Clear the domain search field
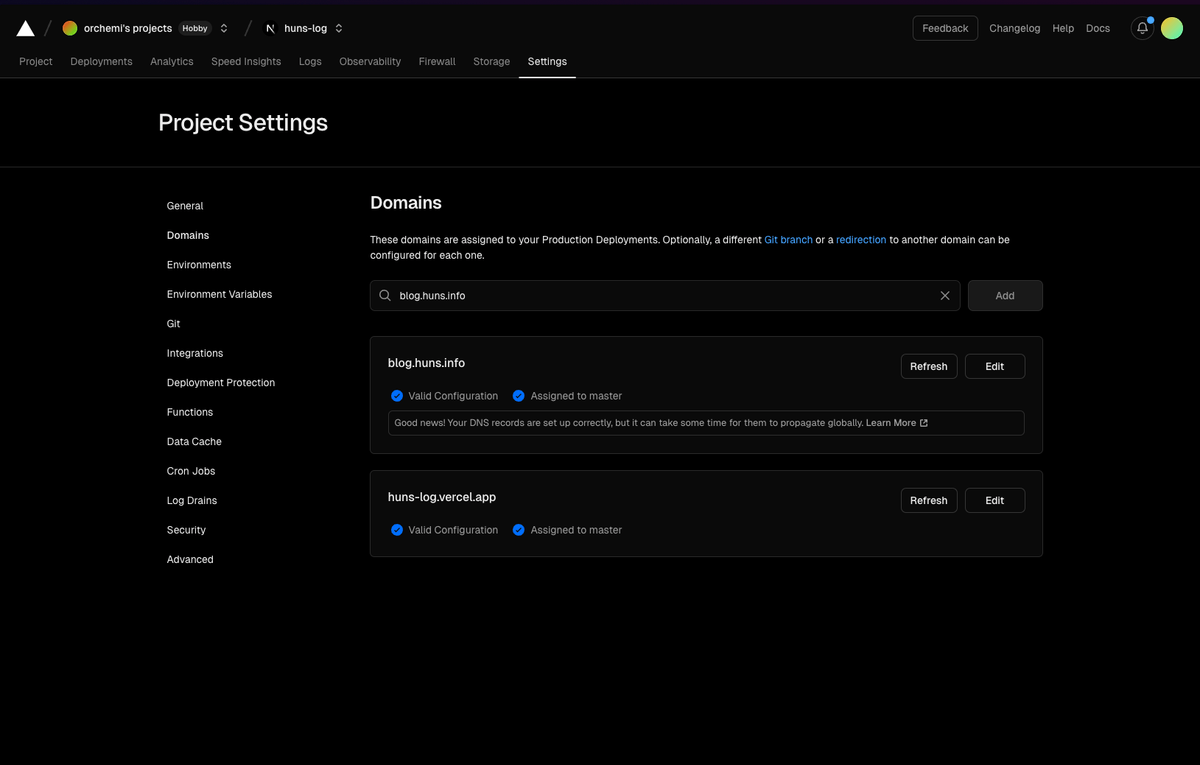Image resolution: width=1200 pixels, height=765 pixels. coord(945,296)
